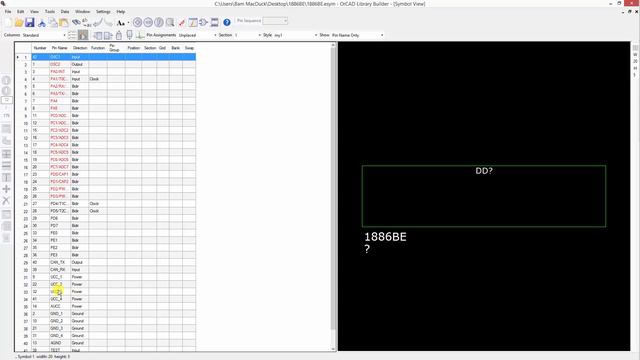
Task: Click the logic gate symbol icon
Action: pyautogui.click(x=203, y=22)
